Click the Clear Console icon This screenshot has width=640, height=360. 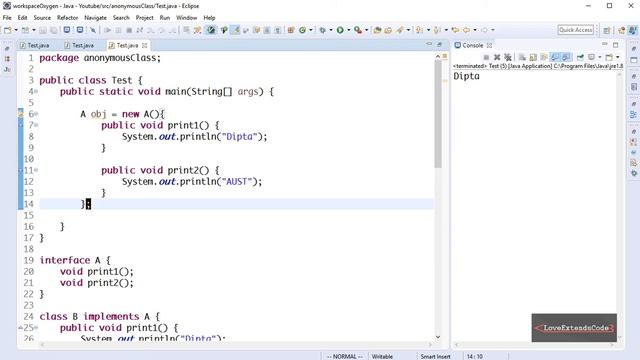click(x=522, y=57)
